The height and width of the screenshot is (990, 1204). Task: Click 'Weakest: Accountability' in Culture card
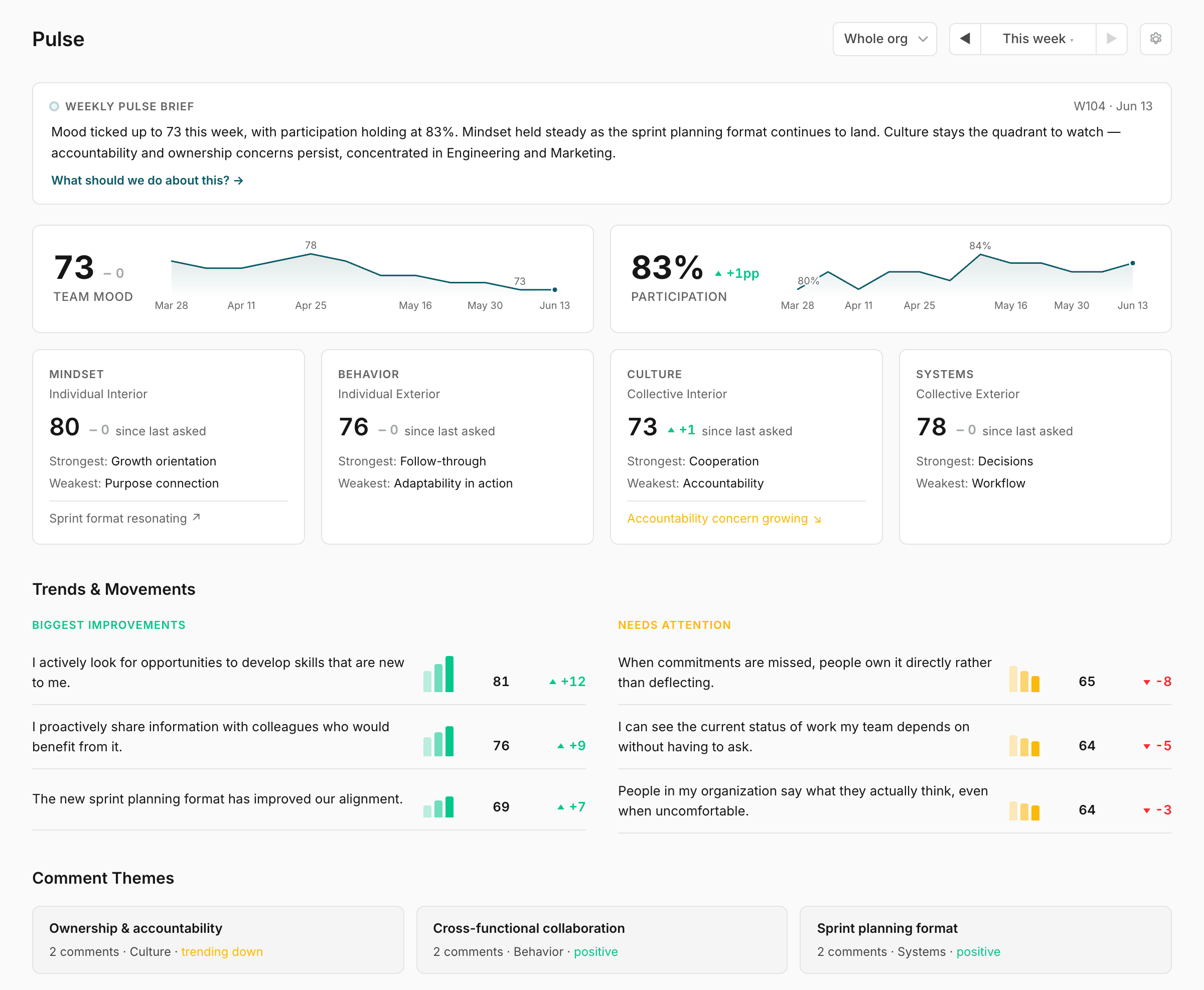click(695, 483)
